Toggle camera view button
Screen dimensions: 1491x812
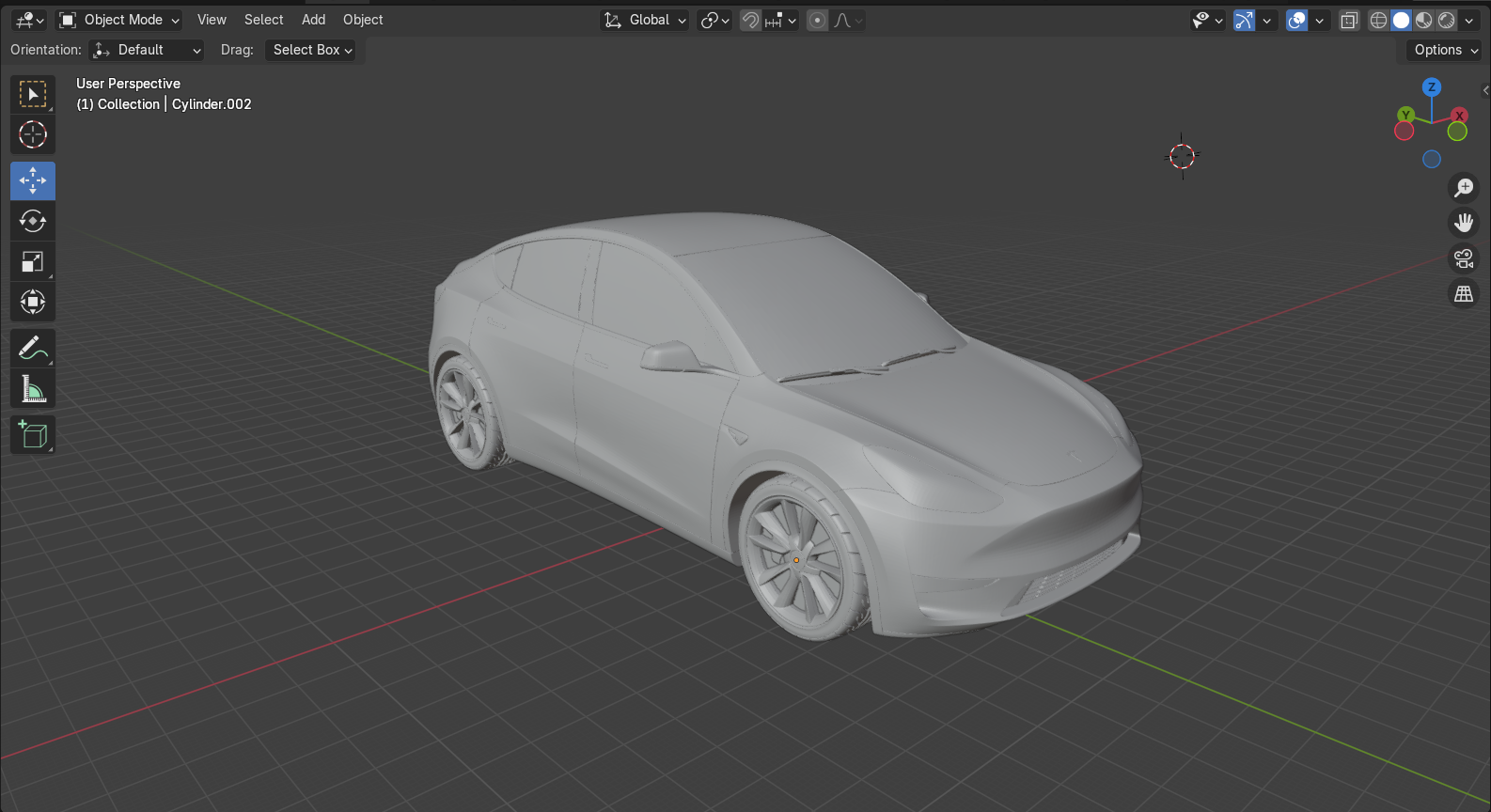pyautogui.click(x=1464, y=258)
